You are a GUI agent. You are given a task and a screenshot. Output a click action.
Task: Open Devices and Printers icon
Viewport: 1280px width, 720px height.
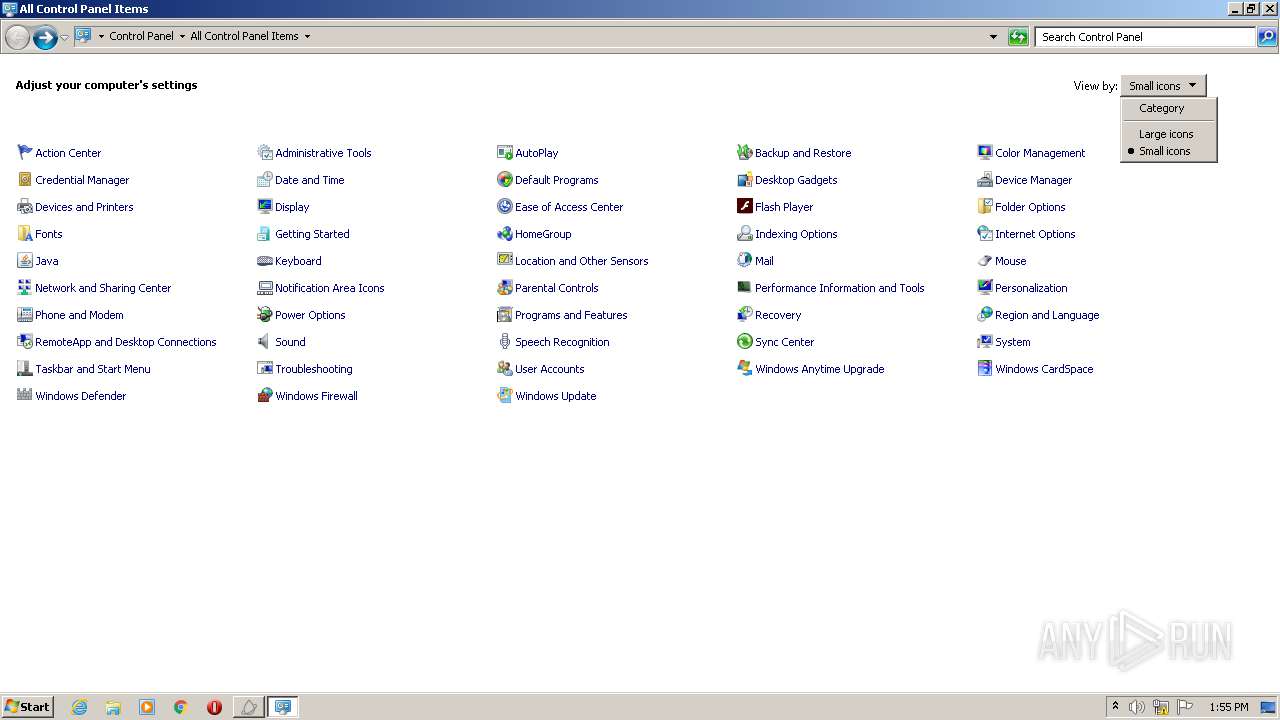coord(25,207)
